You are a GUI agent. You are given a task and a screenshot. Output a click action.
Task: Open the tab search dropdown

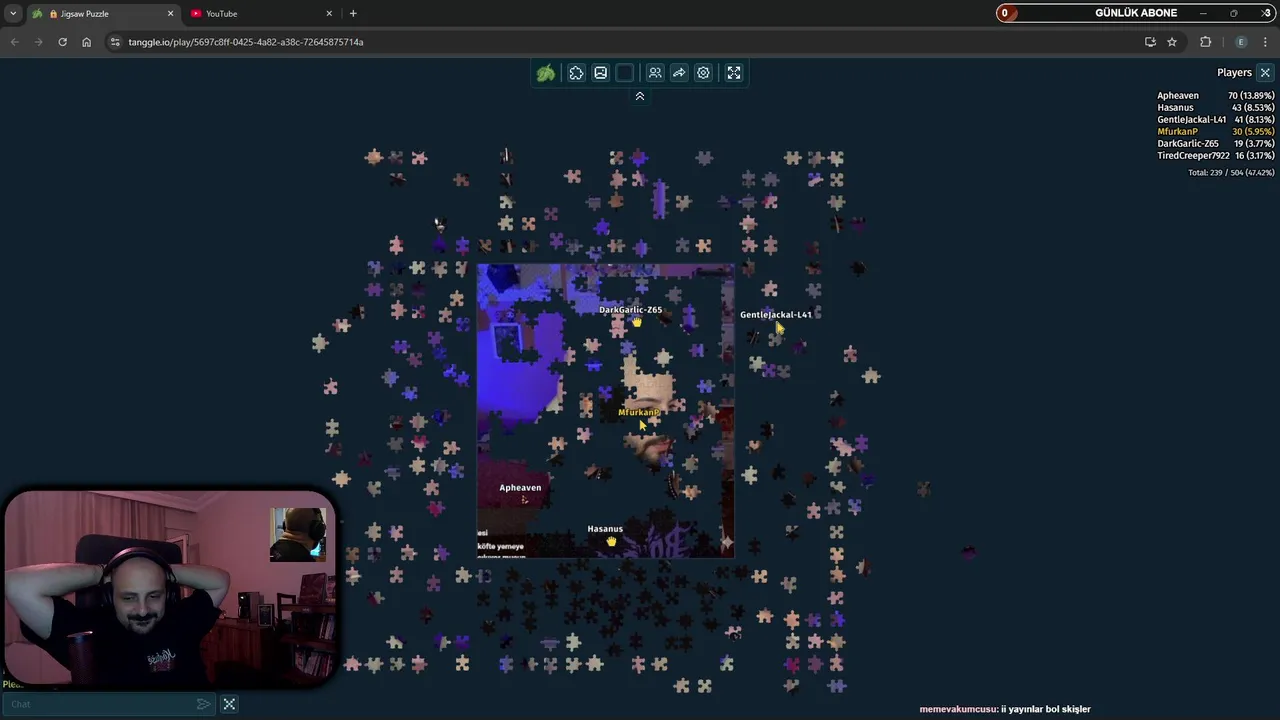coord(12,14)
